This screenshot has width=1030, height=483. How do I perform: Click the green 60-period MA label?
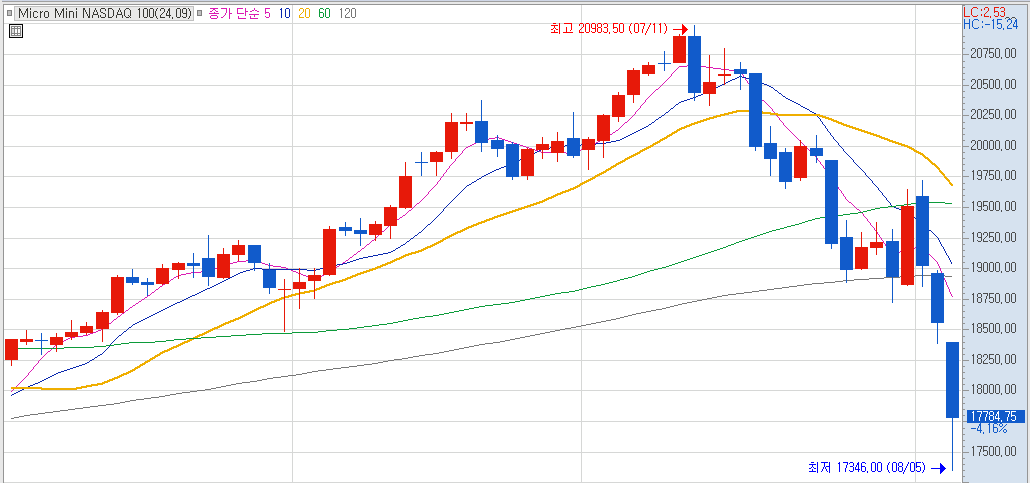325,13
